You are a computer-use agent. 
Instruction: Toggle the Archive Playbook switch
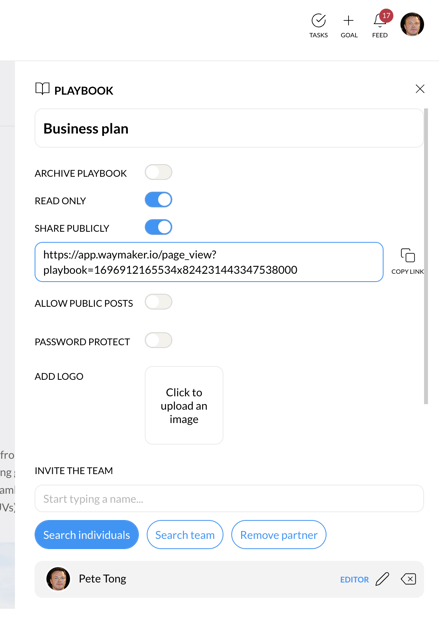(x=158, y=172)
